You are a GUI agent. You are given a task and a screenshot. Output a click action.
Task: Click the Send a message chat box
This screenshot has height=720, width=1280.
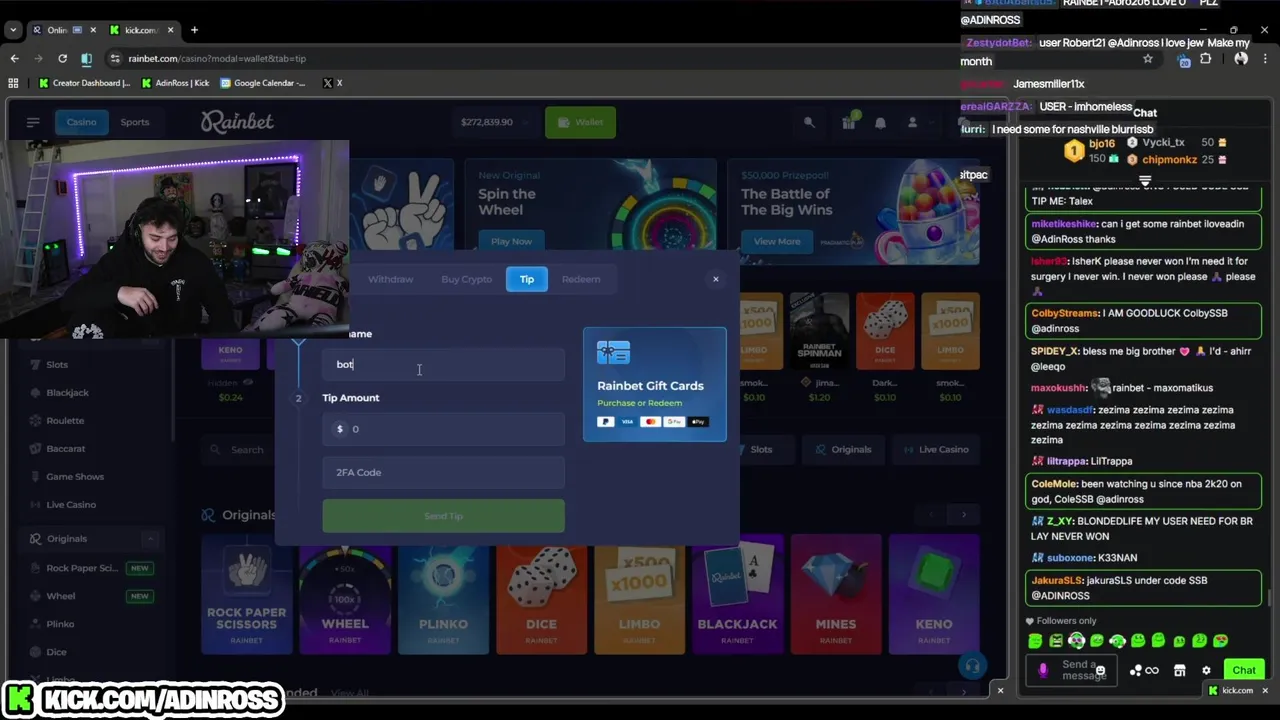(x=1074, y=671)
